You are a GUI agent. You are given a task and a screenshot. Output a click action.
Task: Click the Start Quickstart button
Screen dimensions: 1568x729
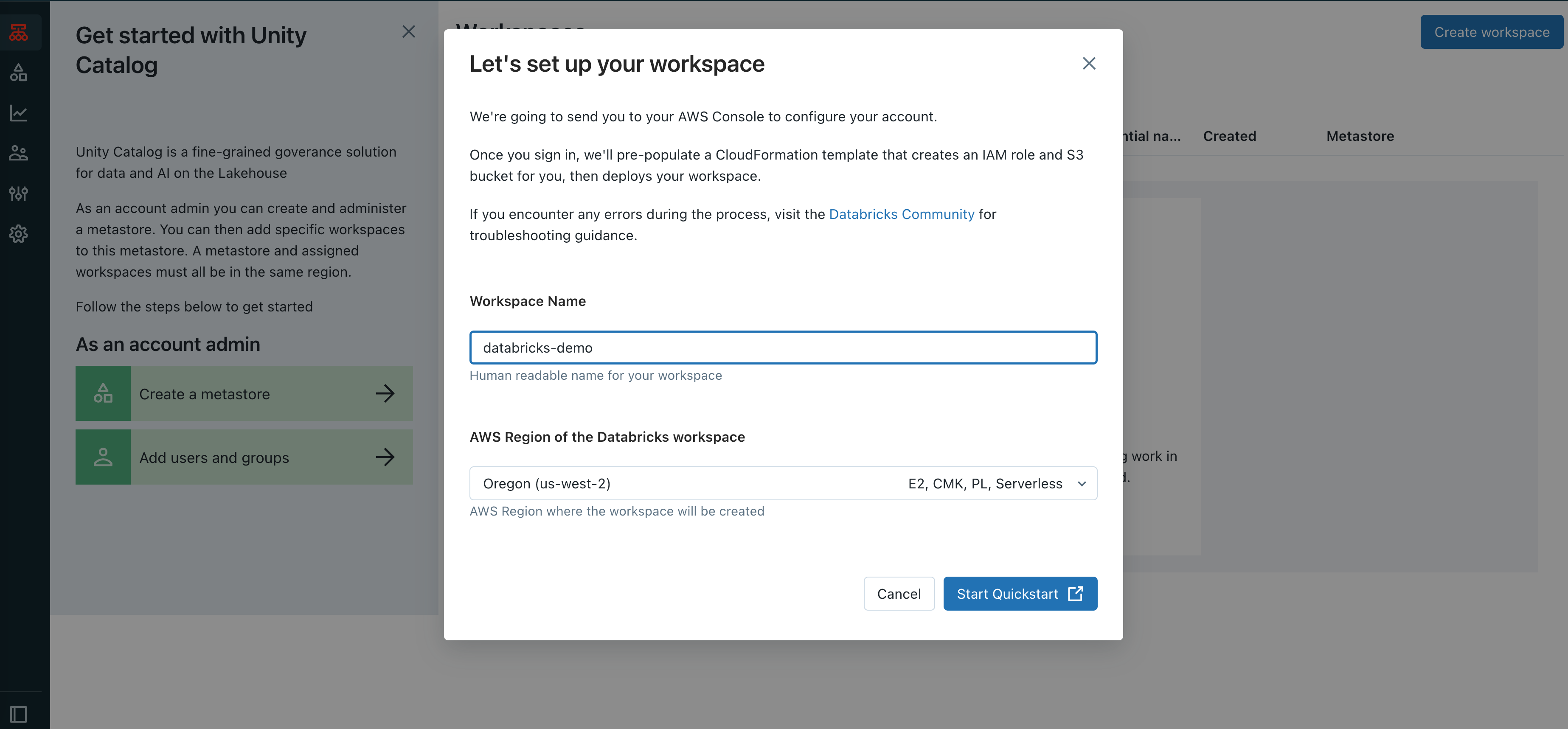(x=1020, y=593)
